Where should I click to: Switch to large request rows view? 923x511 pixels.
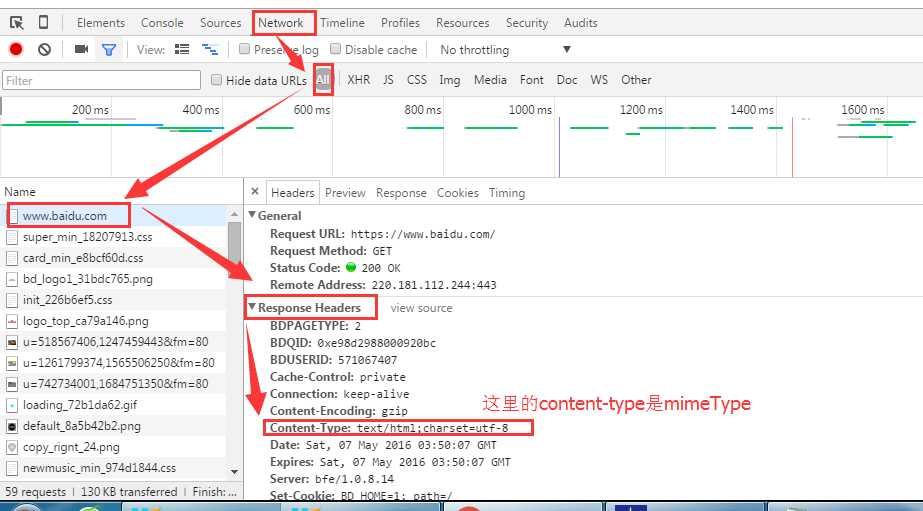point(182,49)
